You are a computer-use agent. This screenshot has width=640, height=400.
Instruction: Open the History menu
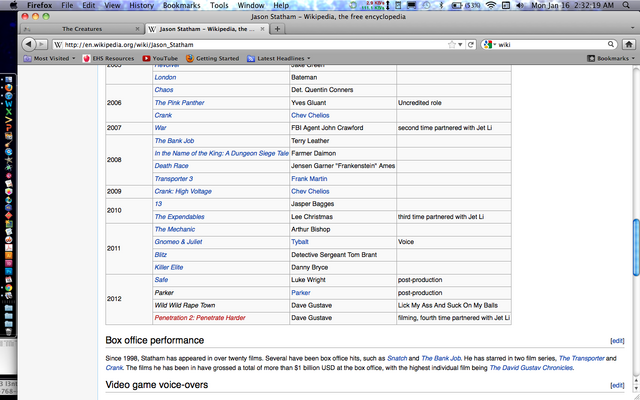click(141, 5)
